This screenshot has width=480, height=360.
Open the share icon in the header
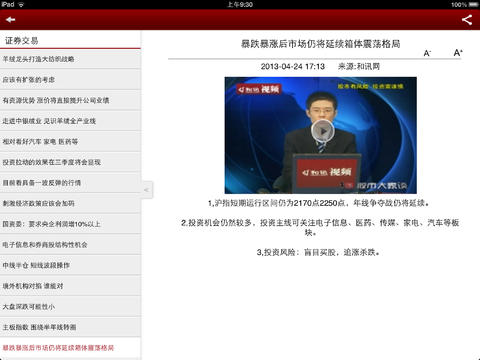tap(467, 20)
